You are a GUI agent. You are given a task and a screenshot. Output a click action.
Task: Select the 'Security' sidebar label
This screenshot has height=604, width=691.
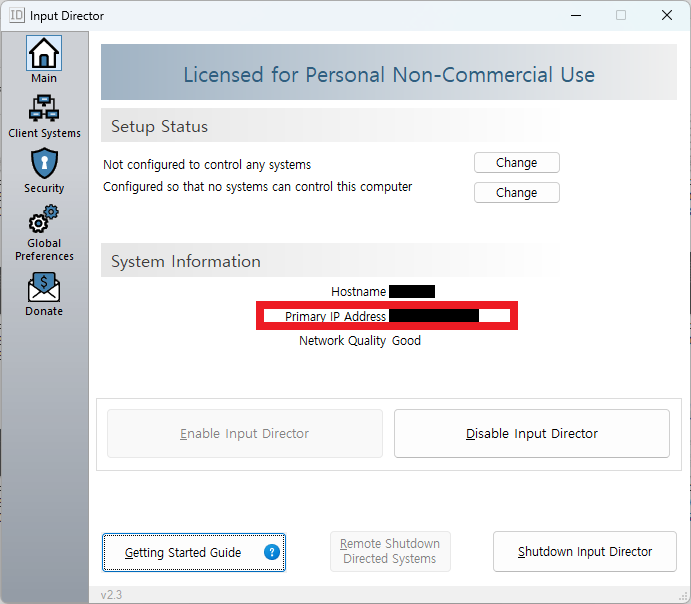coord(44,188)
